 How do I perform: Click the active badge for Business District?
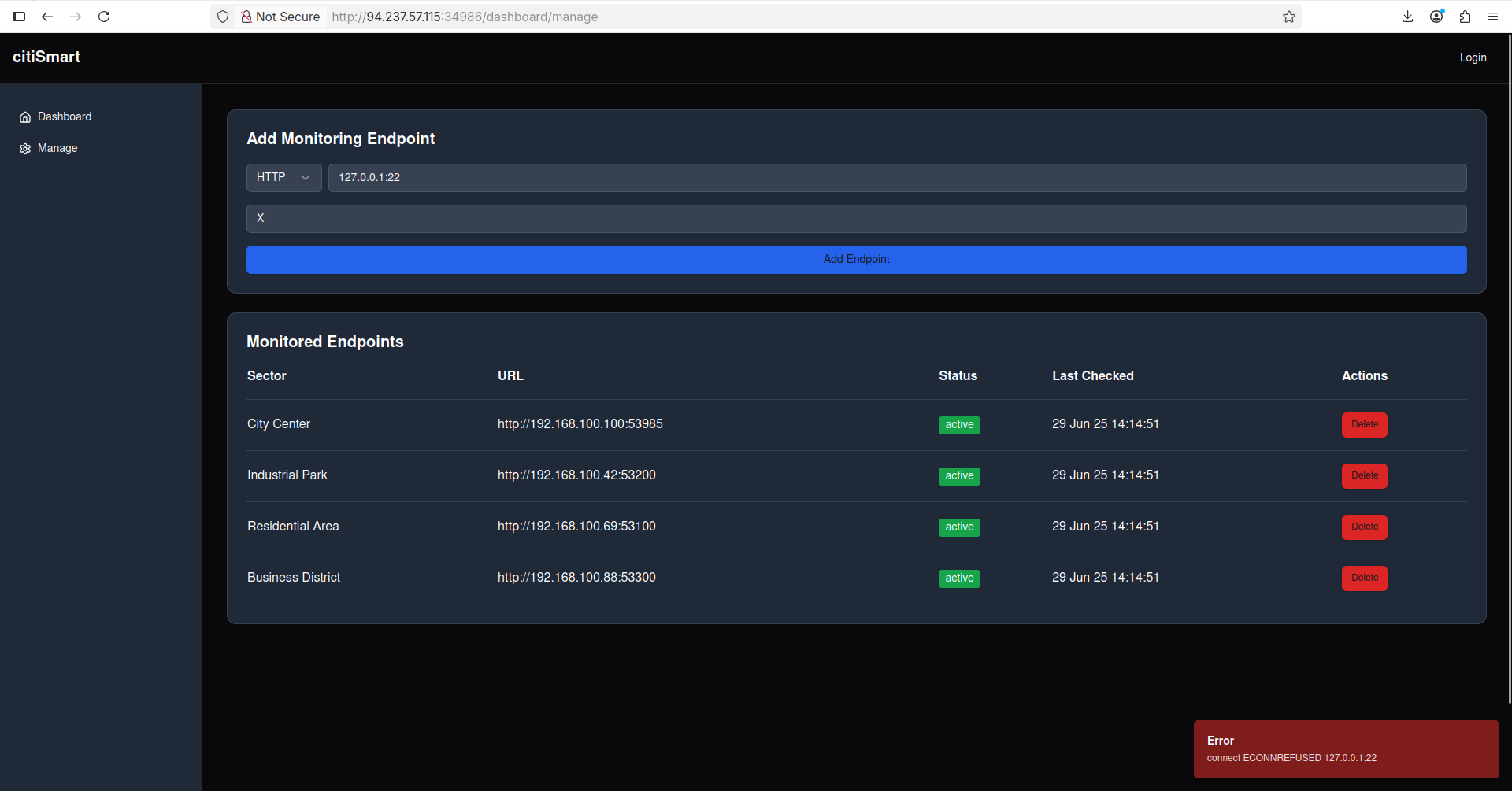(x=959, y=578)
